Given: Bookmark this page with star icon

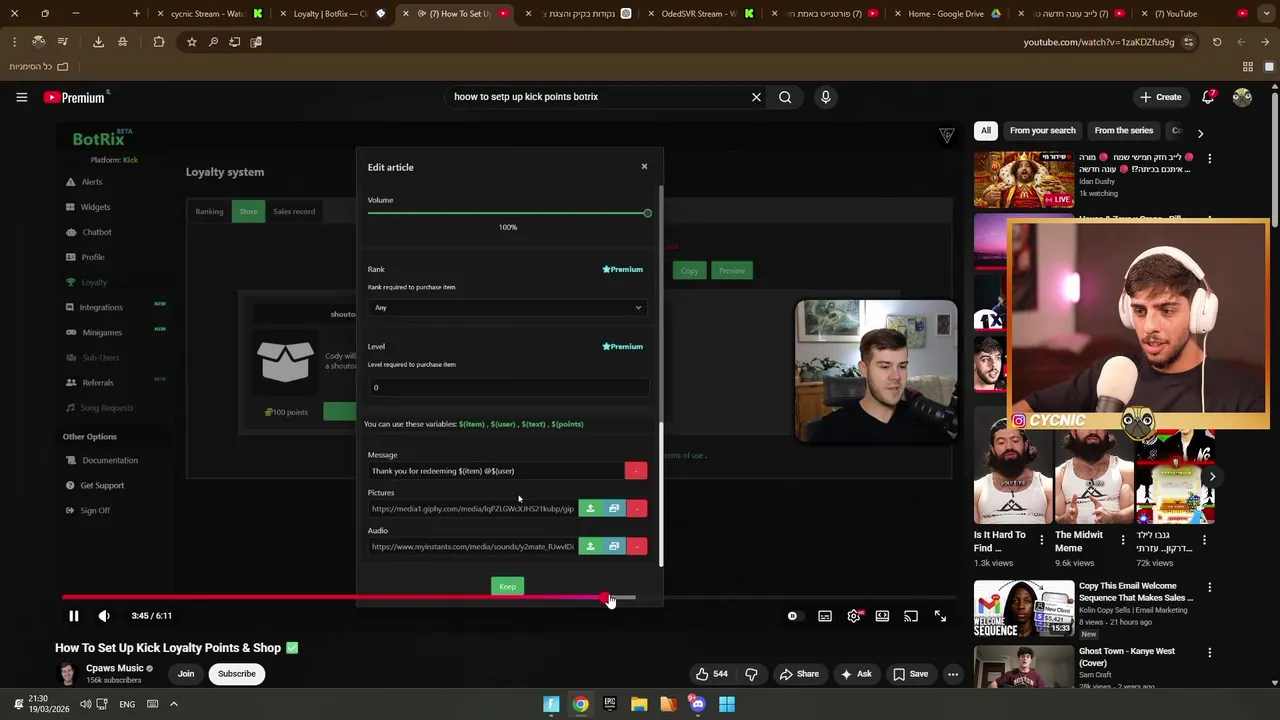Looking at the screenshot, I should [191, 42].
